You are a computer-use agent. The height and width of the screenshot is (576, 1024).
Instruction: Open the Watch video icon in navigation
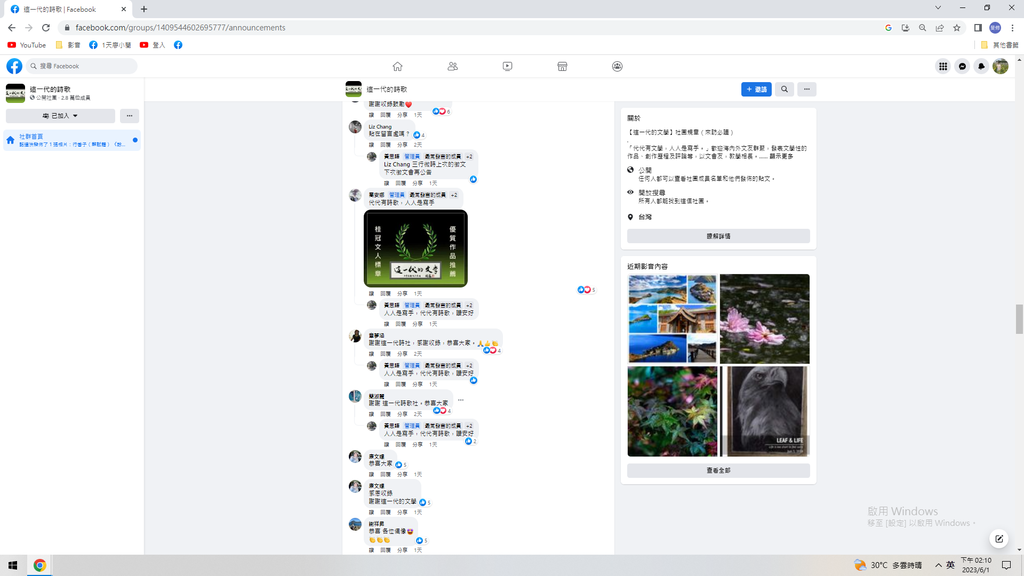508,66
